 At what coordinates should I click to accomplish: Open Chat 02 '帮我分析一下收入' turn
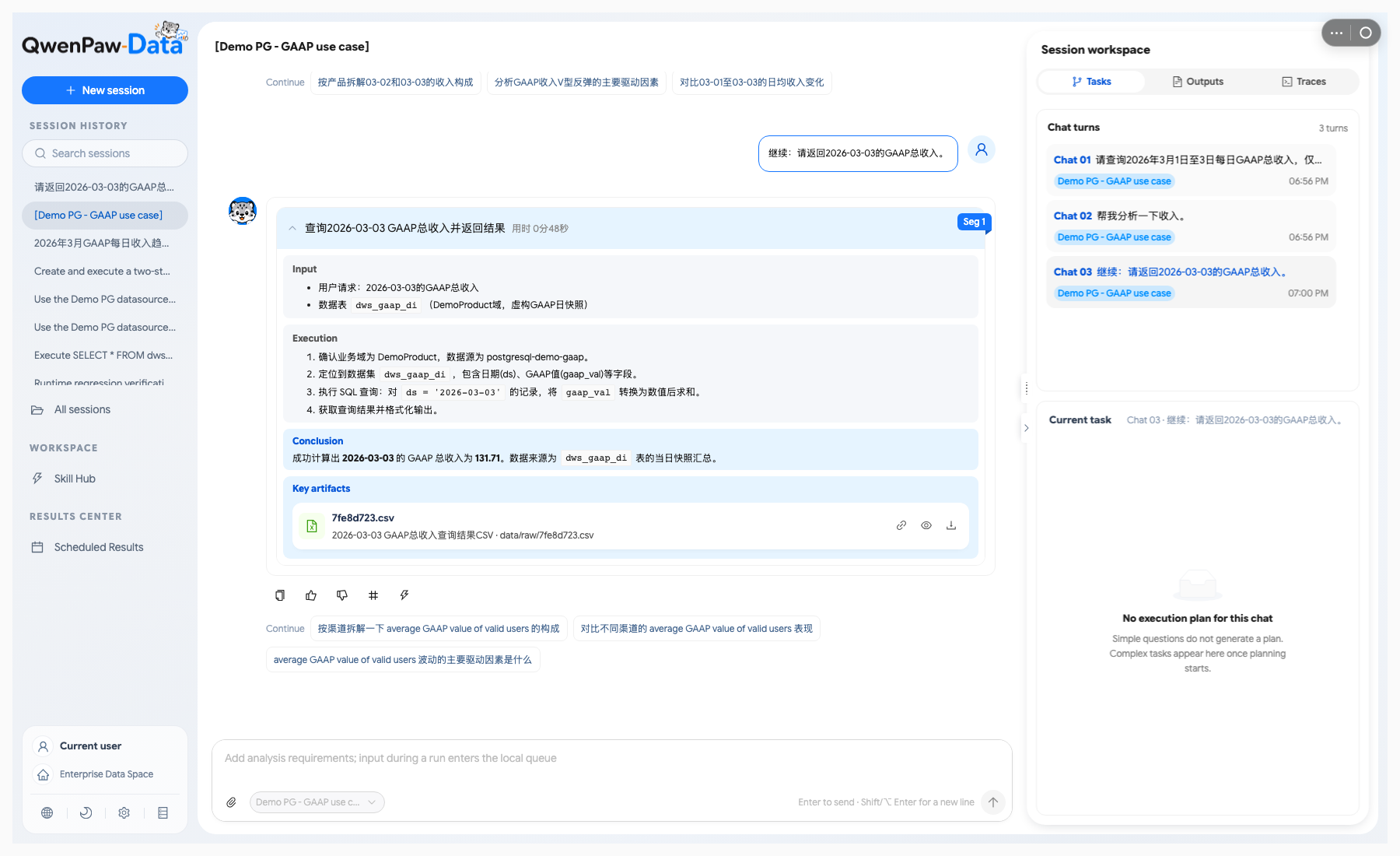[x=1191, y=226]
